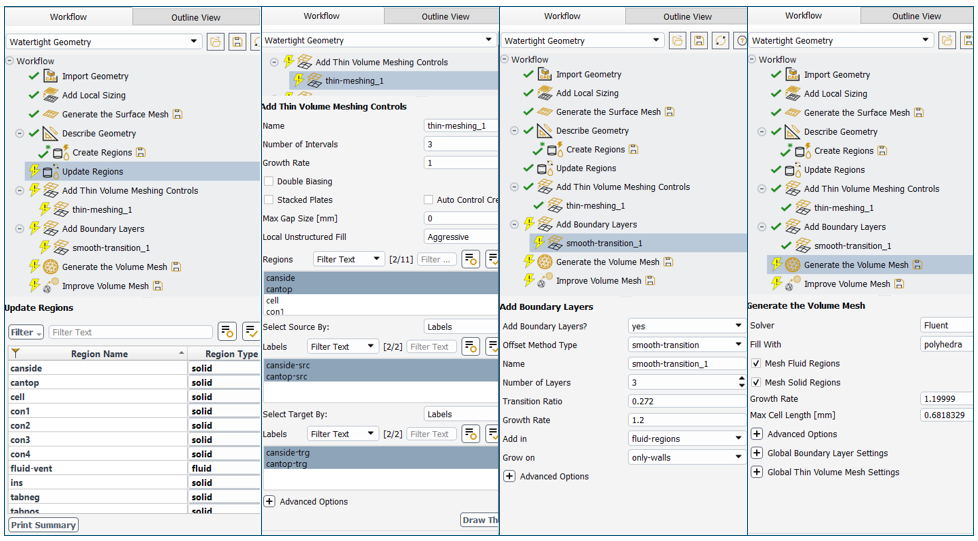The image size is (978, 541).
Task: Click the open folder icon in the Update Regions panel
Action: click(x=216, y=42)
